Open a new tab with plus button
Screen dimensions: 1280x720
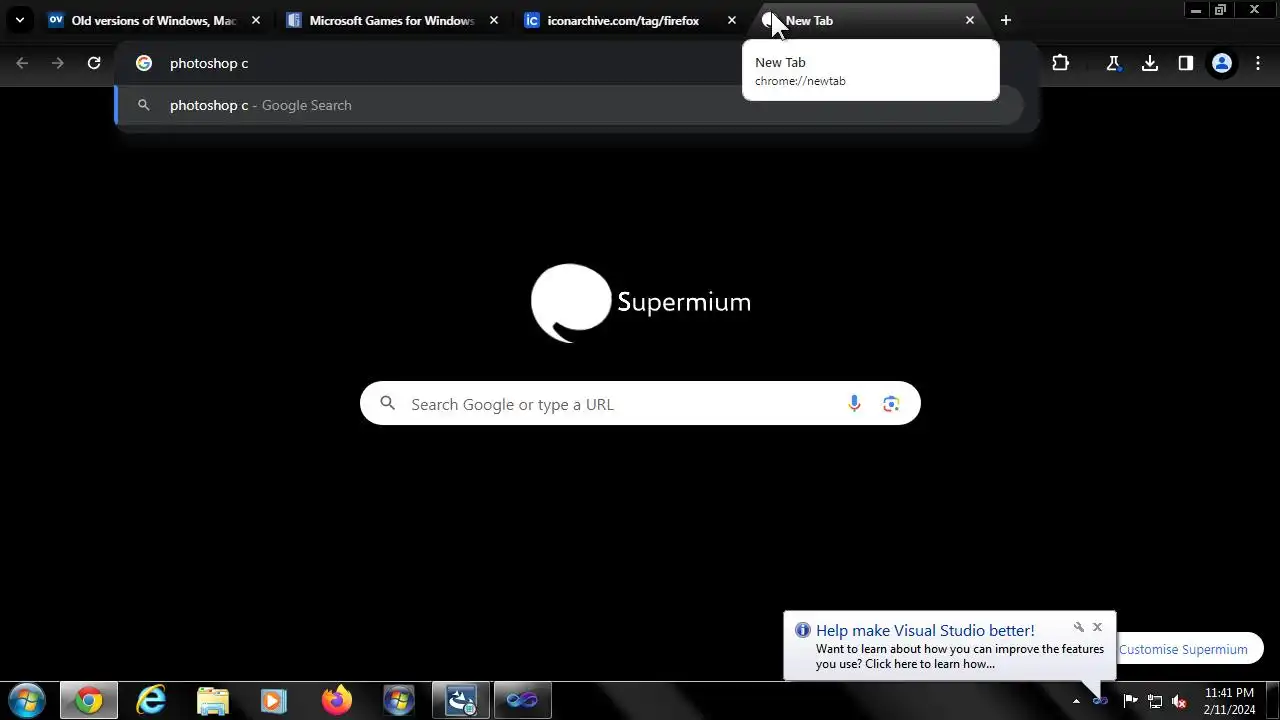[x=1006, y=20]
